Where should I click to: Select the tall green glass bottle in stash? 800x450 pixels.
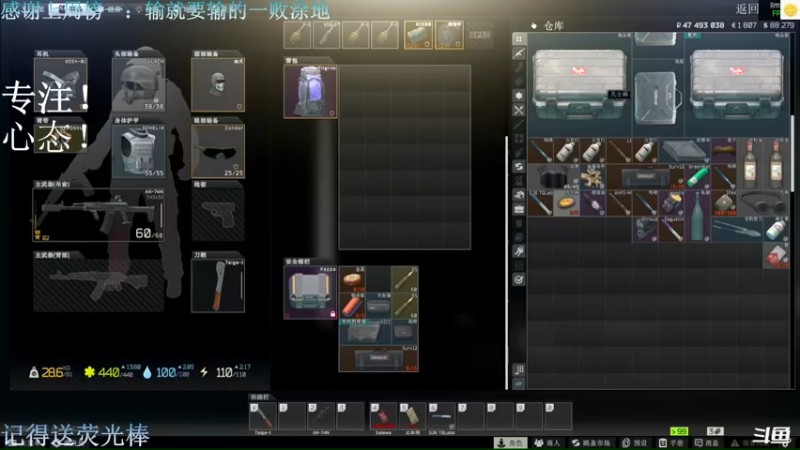tap(697, 217)
